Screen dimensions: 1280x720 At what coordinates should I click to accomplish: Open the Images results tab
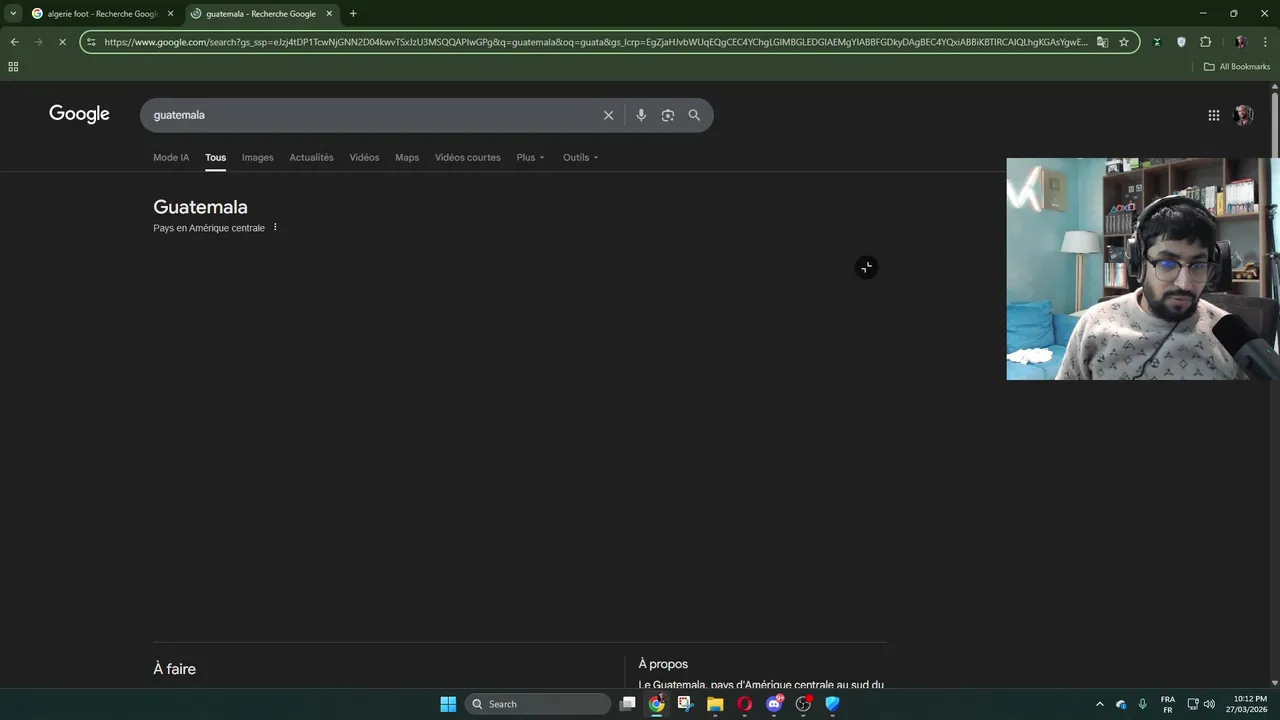257,157
